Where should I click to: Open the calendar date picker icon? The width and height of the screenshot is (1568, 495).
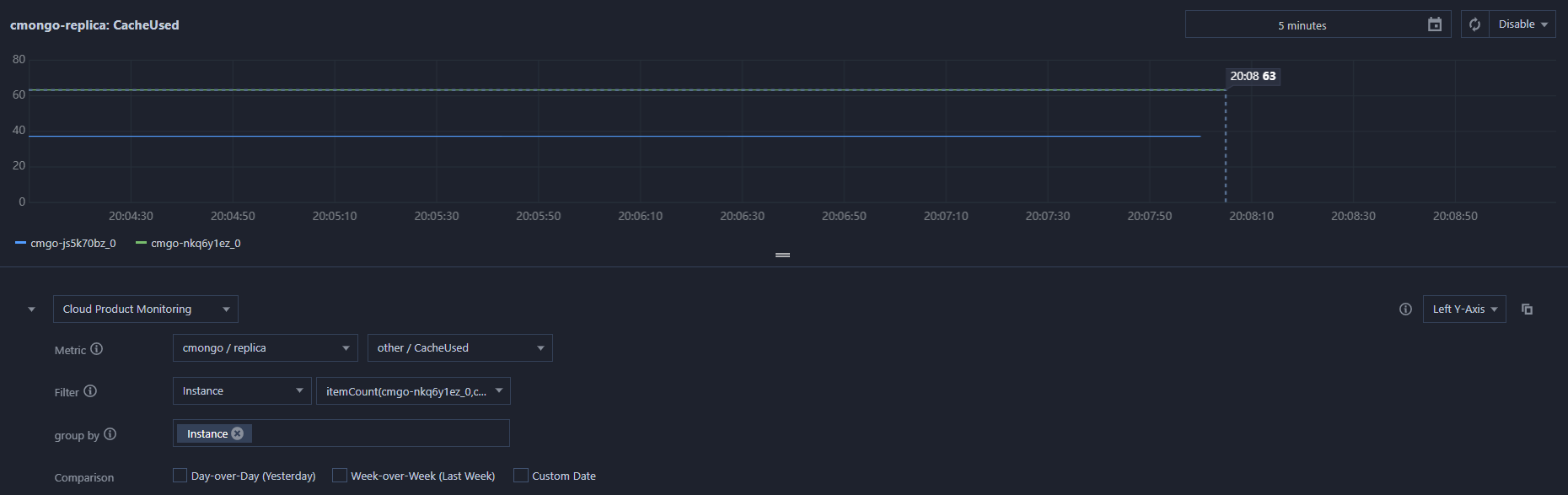(x=1434, y=24)
